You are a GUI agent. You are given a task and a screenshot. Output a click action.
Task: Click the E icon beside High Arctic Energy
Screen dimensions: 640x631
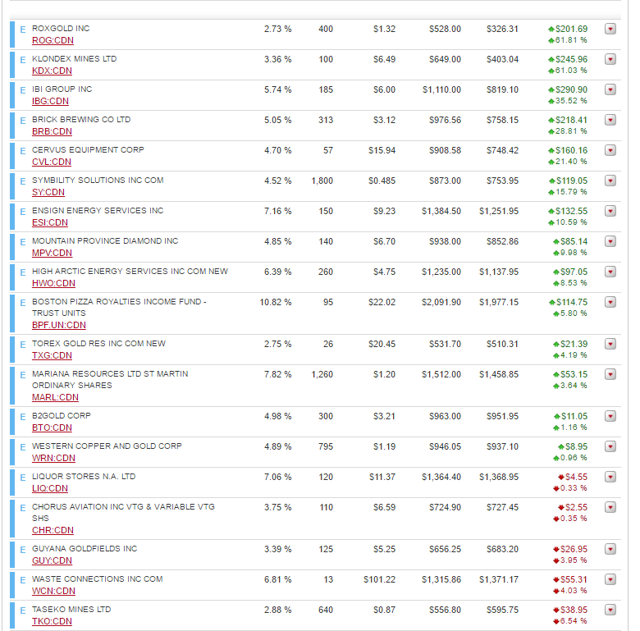pos(23,272)
